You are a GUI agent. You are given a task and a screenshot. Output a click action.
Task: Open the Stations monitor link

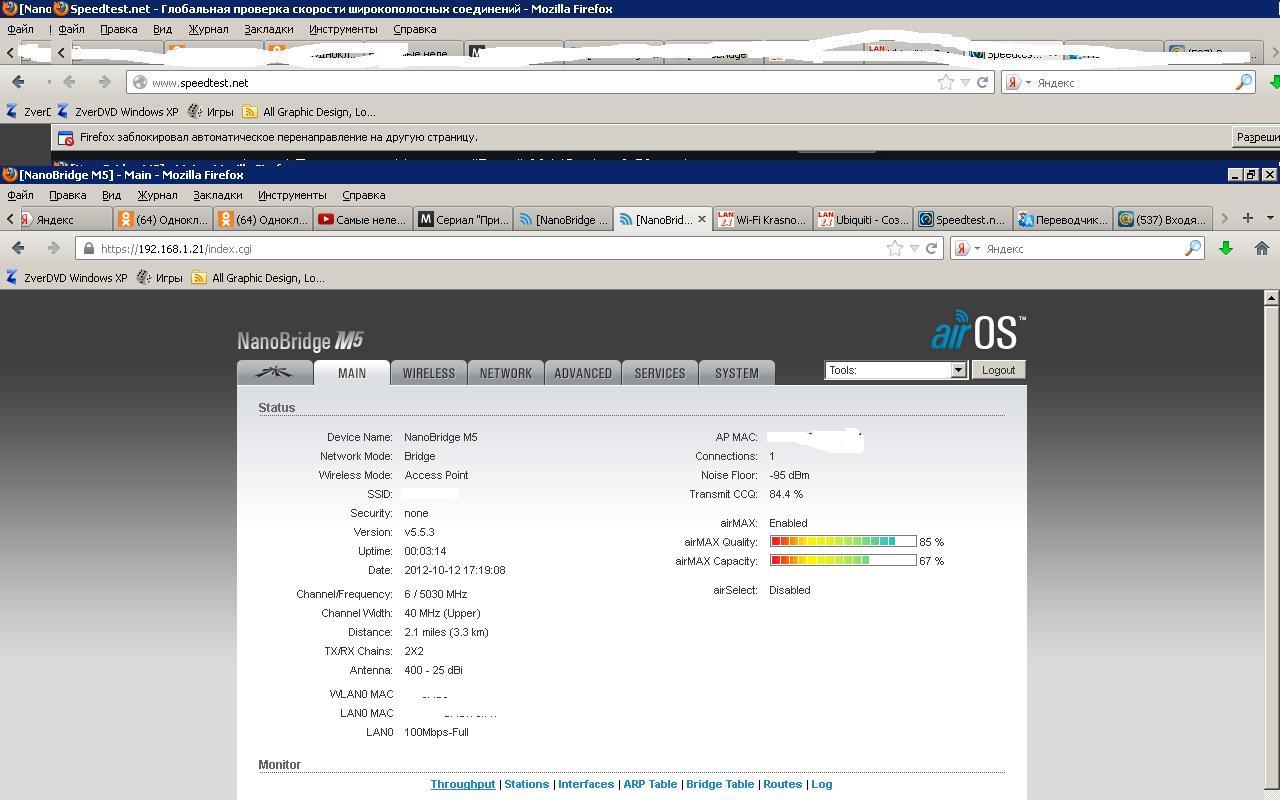(526, 784)
